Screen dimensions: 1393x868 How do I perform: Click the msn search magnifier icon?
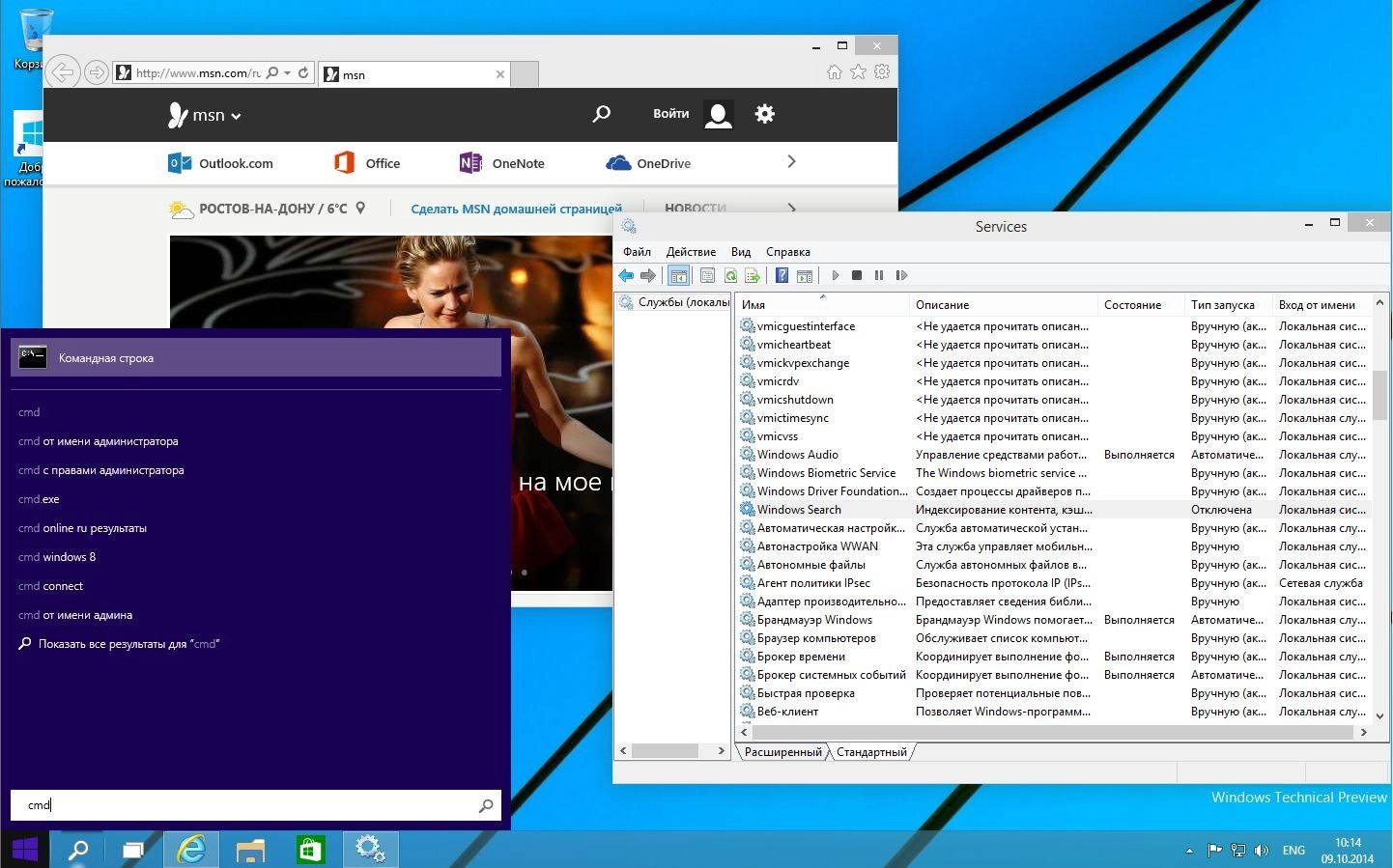(x=601, y=114)
